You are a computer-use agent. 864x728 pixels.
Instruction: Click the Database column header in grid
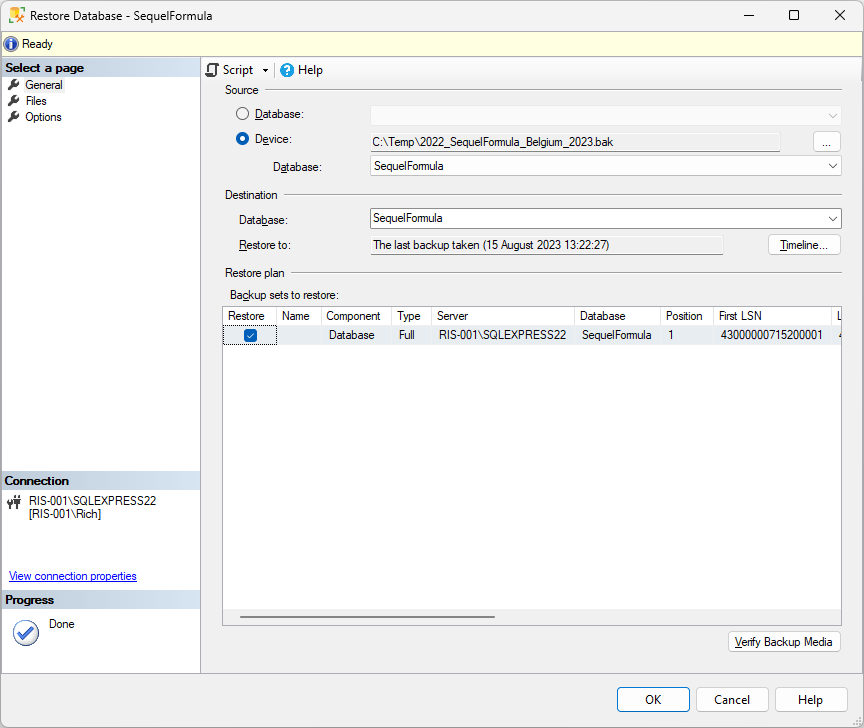coord(617,316)
